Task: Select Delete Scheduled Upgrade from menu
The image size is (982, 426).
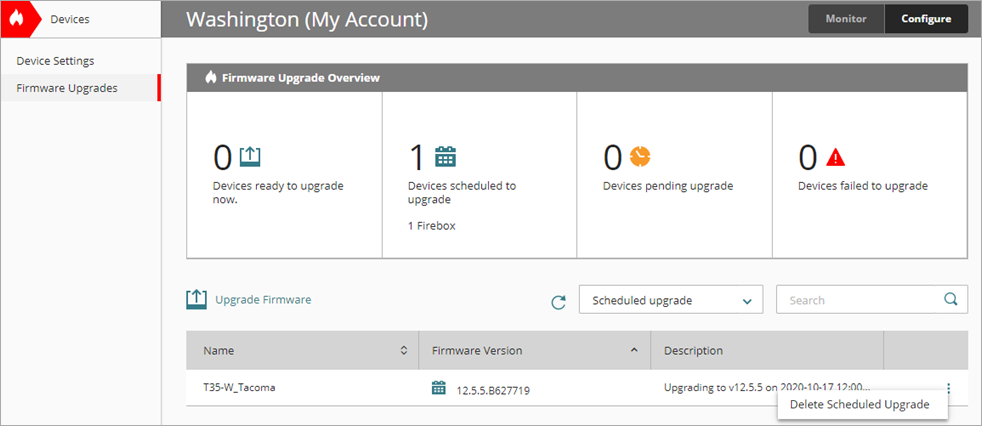Action: click(859, 405)
